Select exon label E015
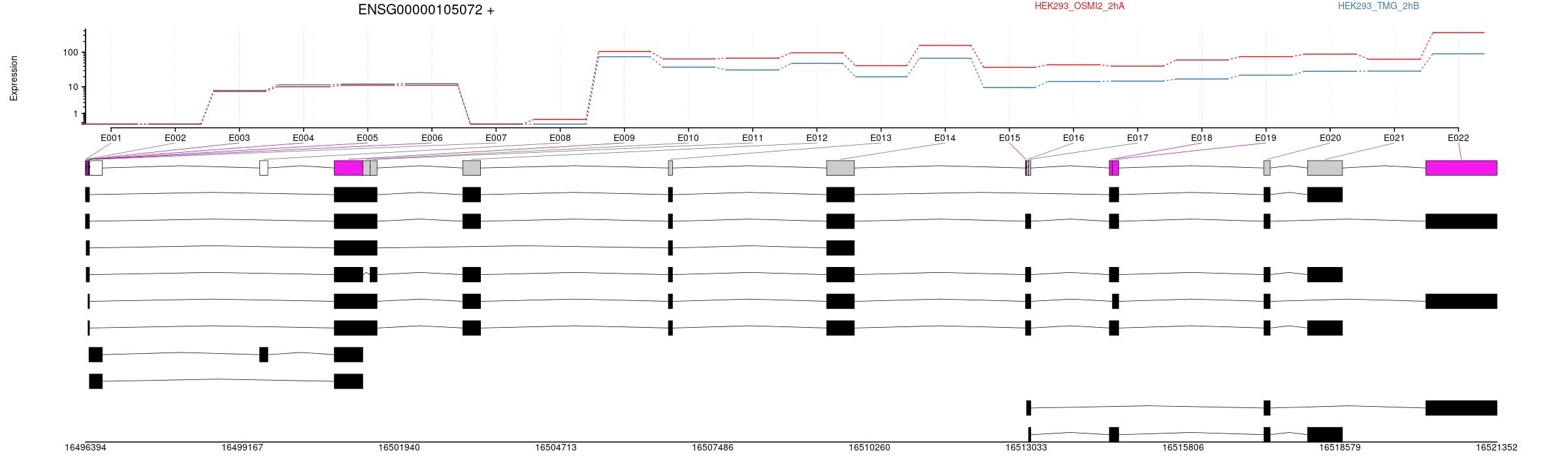Viewport: 1568px width, 457px height. click(1009, 138)
